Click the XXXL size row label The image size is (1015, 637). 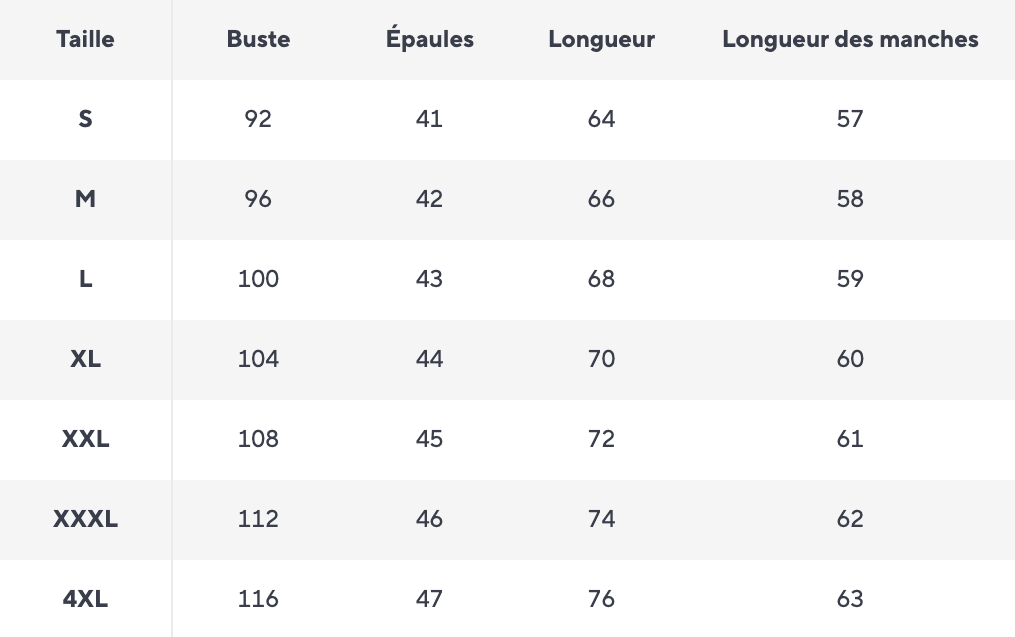point(85,519)
